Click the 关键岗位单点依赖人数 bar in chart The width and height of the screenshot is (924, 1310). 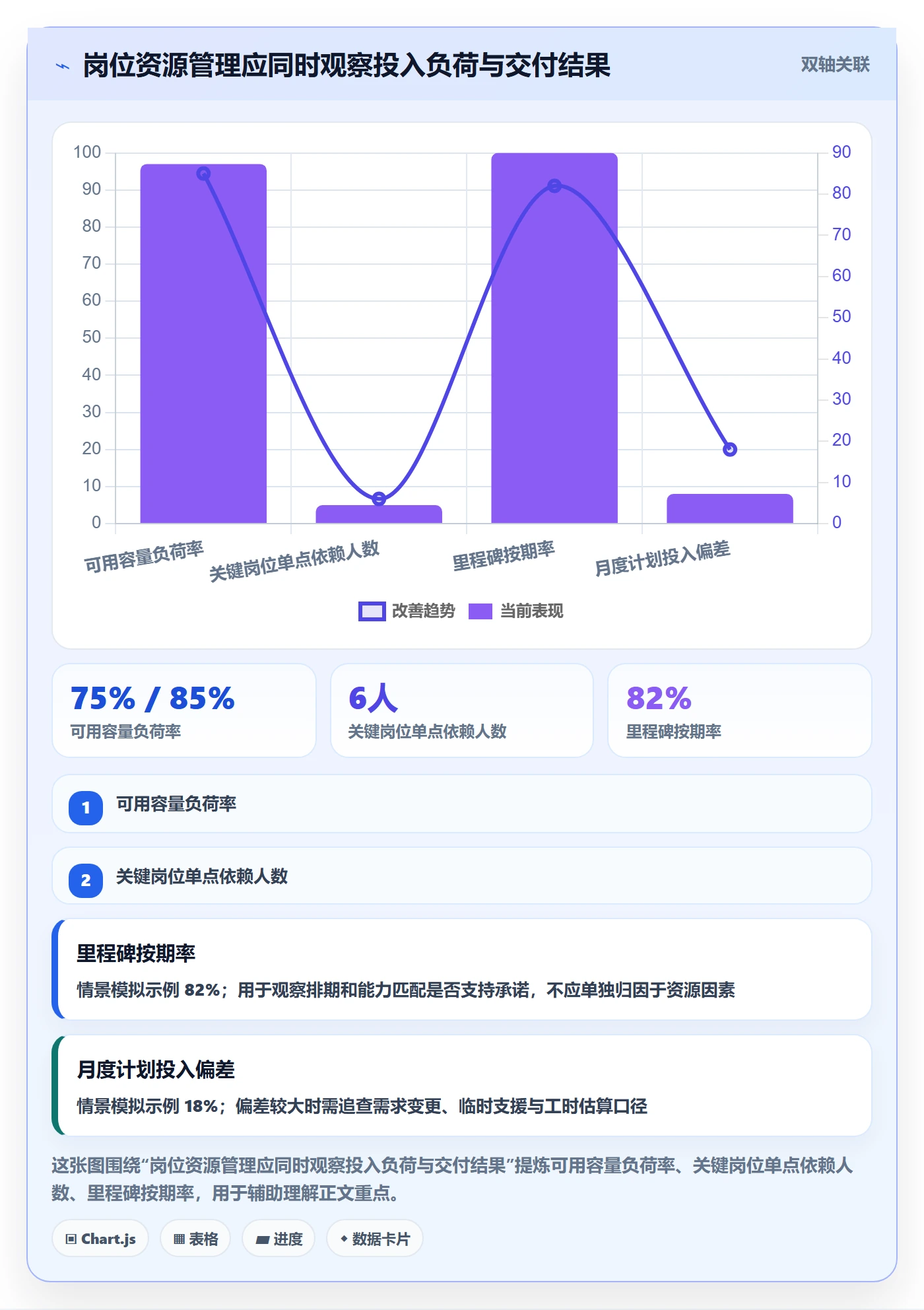tap(379, 514)
